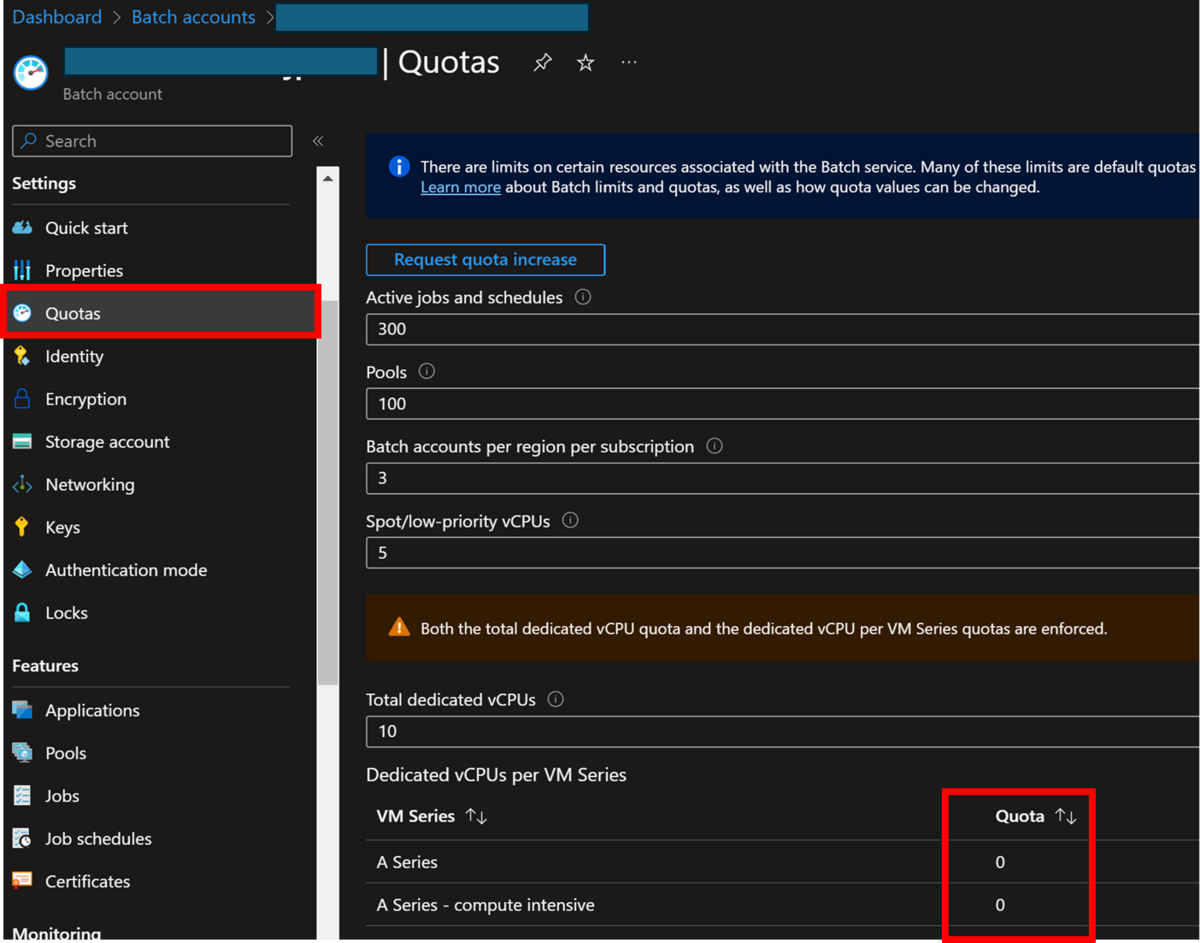
Task: Click the Encryption padlock icon
Action: [x=22, y=399]
